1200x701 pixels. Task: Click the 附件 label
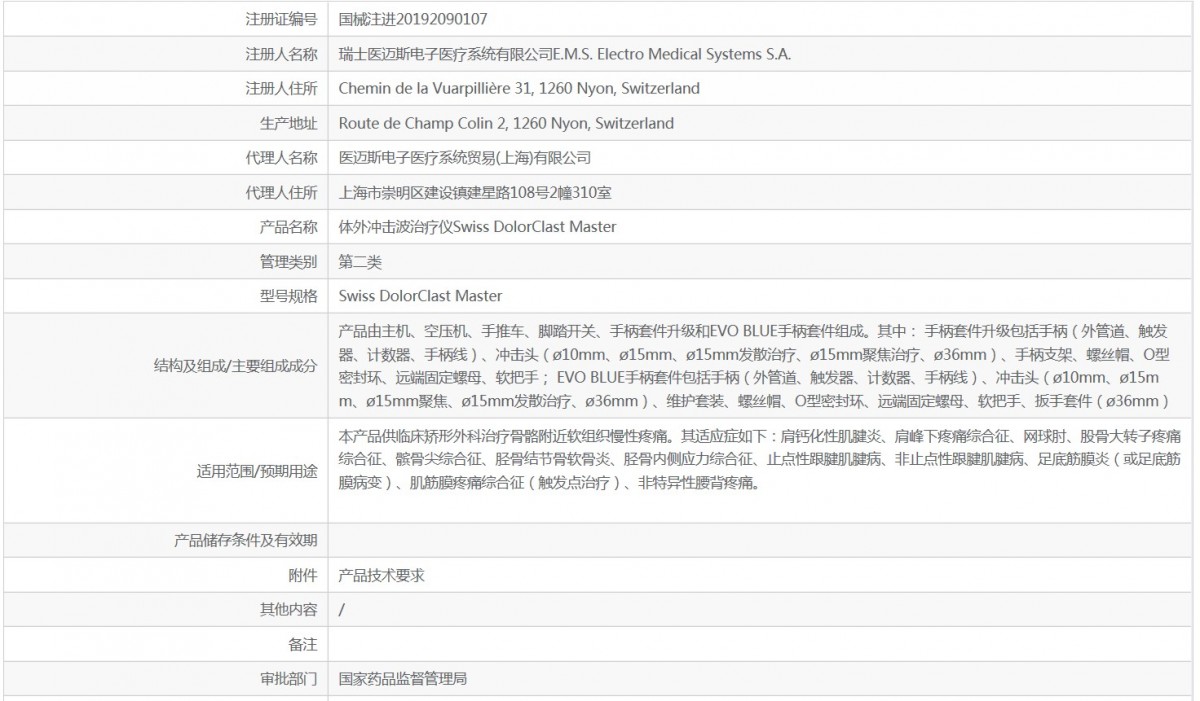pos(302,575)
